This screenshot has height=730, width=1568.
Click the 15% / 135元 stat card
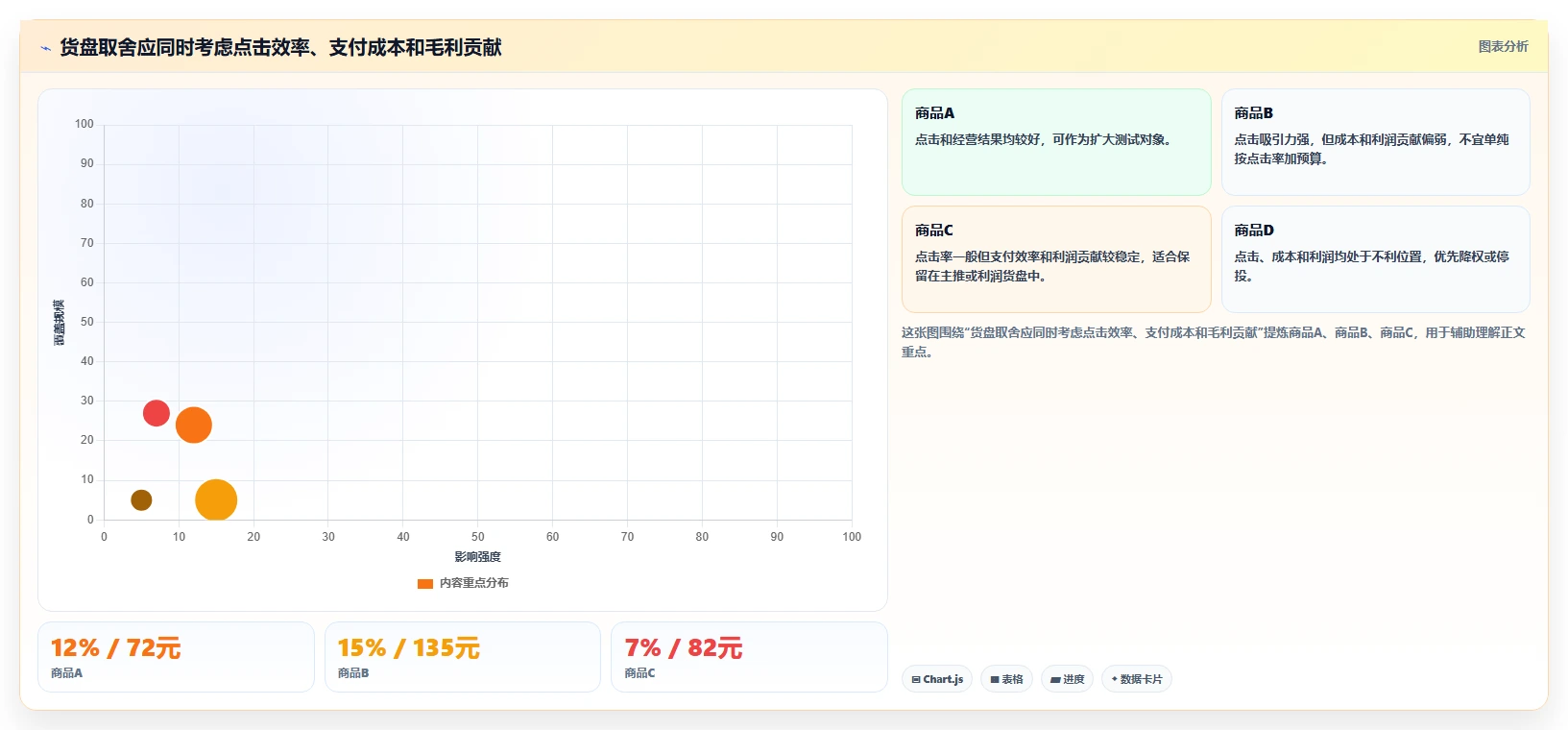463,657
